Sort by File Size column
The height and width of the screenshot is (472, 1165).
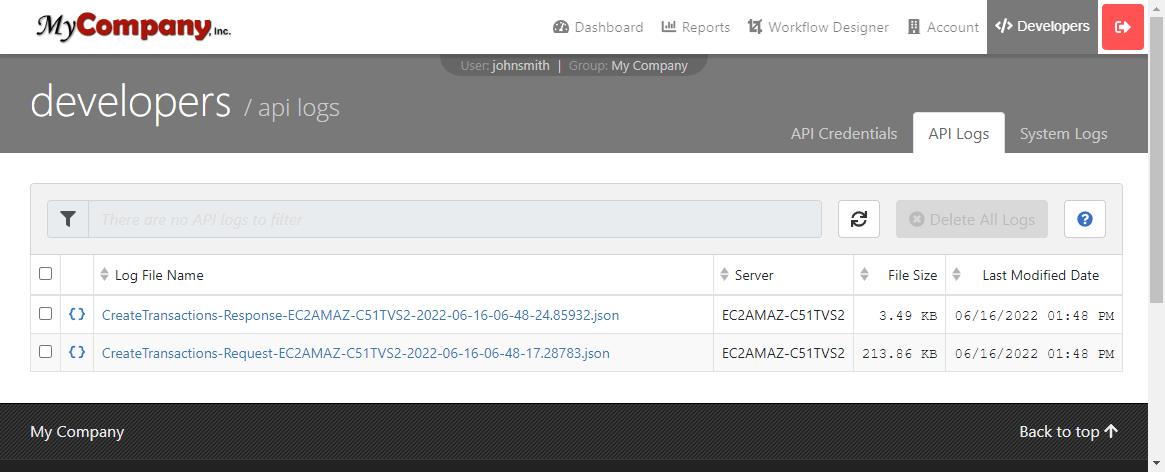tap(899, 275)
